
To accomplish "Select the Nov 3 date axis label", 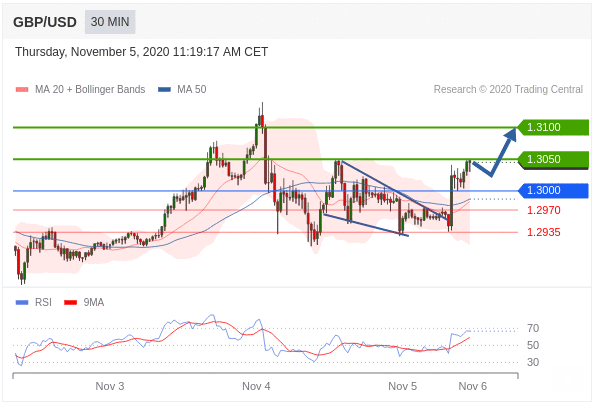I will [x=110, y=386].
